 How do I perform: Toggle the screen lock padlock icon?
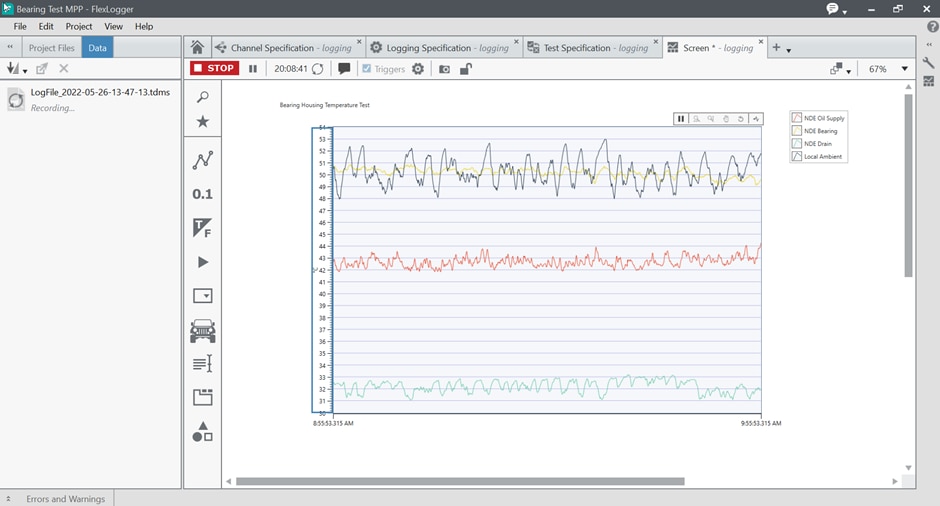[x=465, y=69]
